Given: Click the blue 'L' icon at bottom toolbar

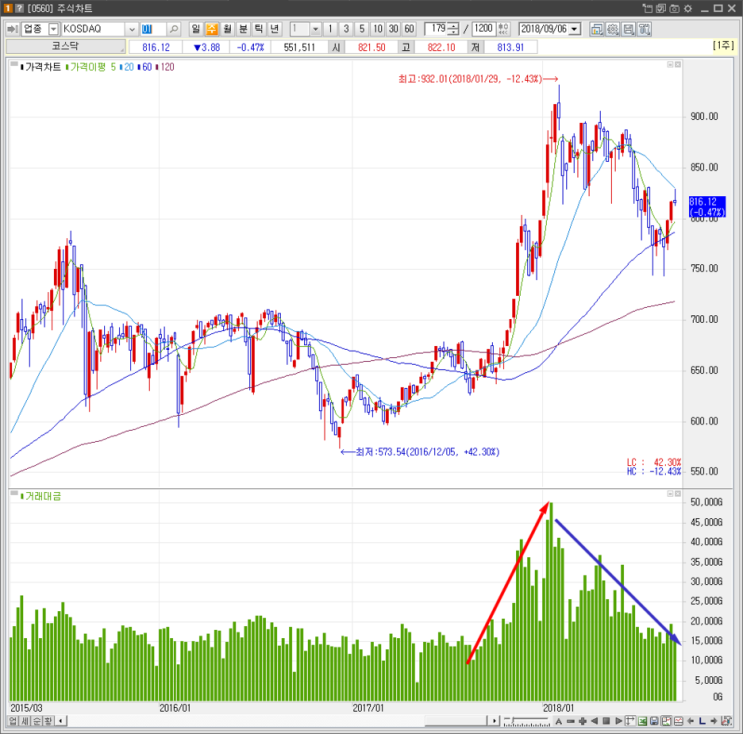Looking at the screenshot, I should click(702, 721).
